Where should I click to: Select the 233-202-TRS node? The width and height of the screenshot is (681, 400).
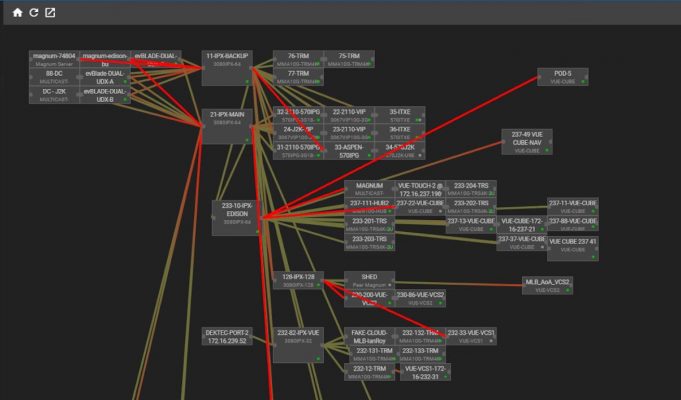[x=471, y=207]
